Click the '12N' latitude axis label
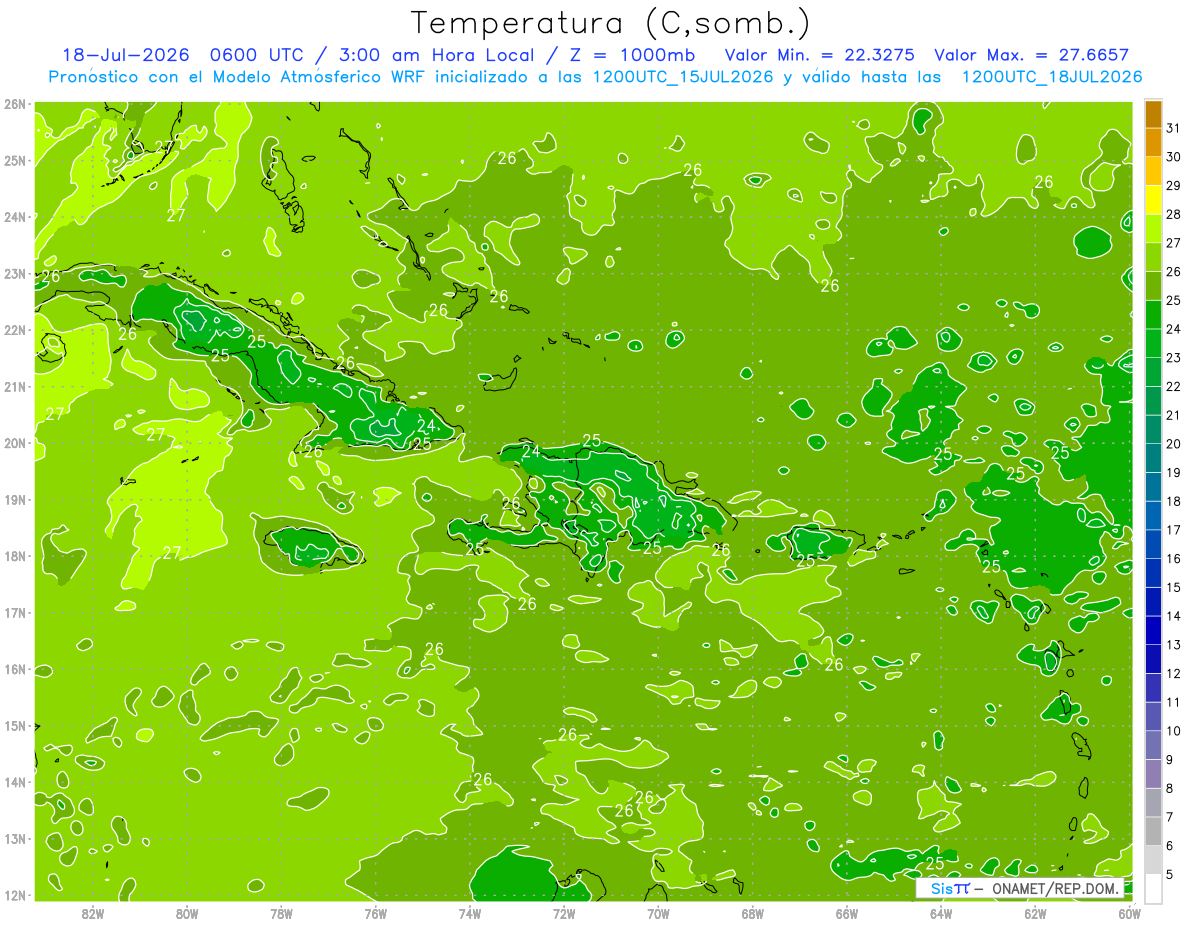The height and width of the screenshot is (927, 1200). (x=15, y=895)
